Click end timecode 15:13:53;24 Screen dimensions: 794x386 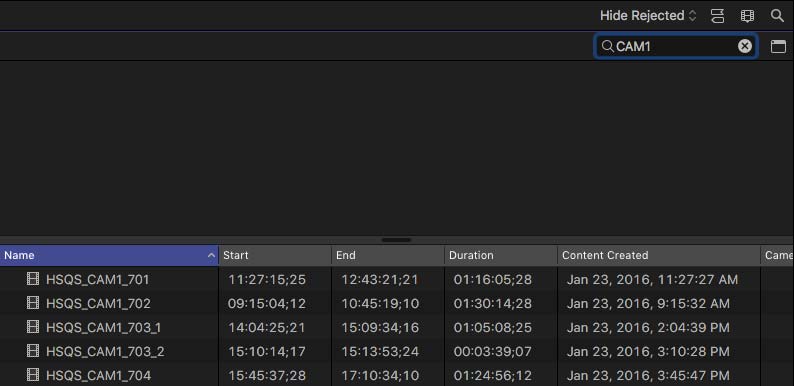pyautogui.click(x=380, y=352)
